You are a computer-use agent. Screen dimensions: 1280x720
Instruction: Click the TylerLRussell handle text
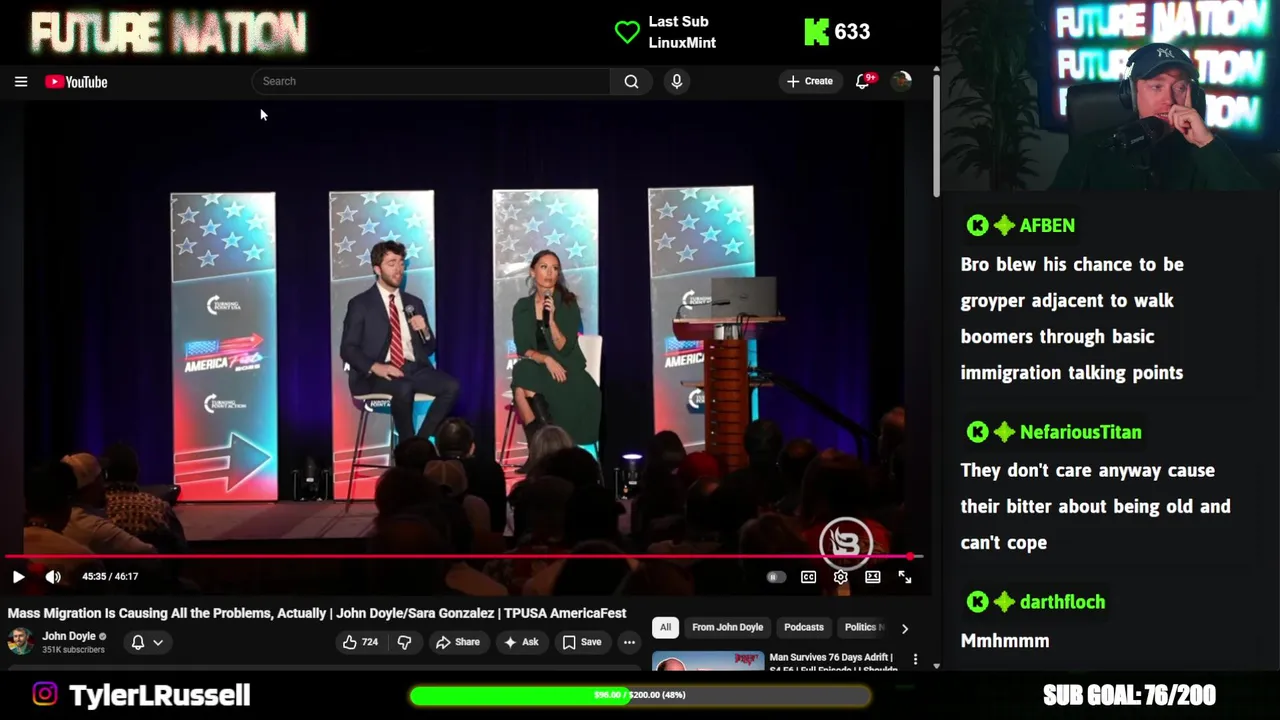click(159, 695)
